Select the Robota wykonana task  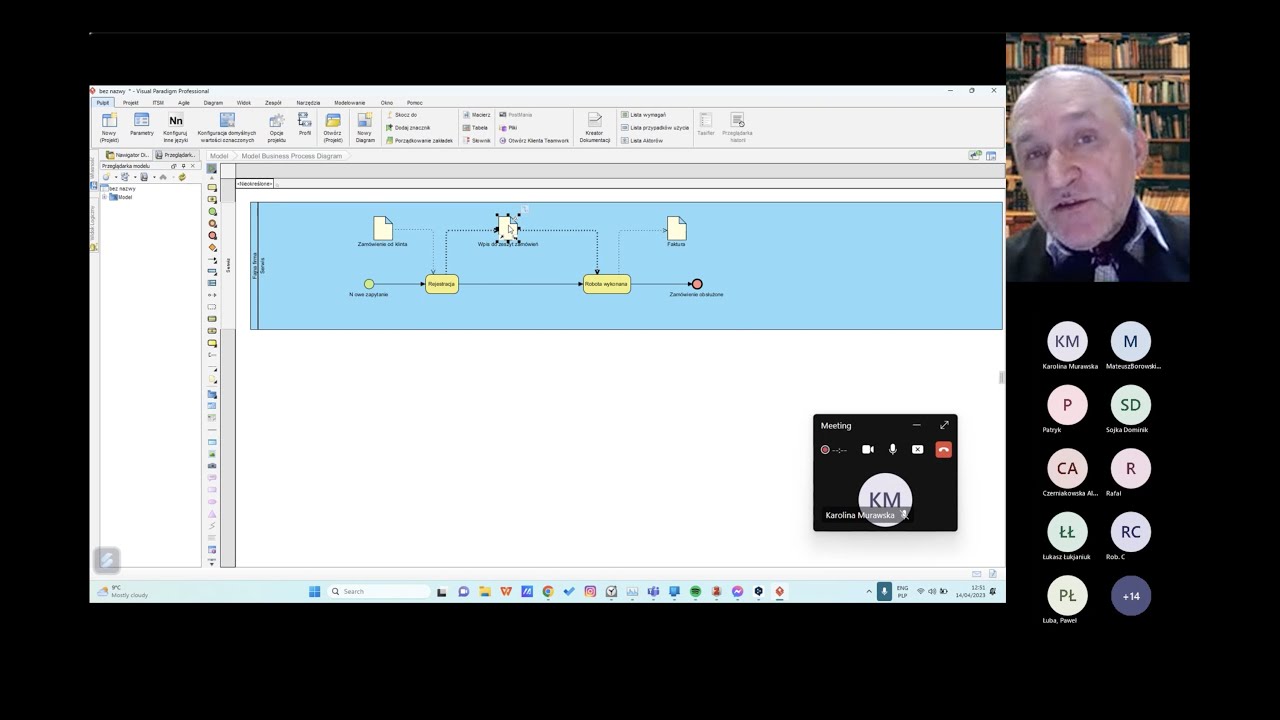(607, 284)
